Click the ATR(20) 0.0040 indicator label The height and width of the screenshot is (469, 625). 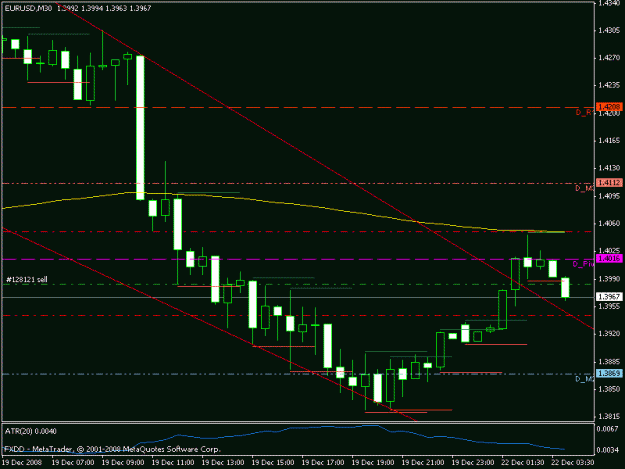pos(31,431)
